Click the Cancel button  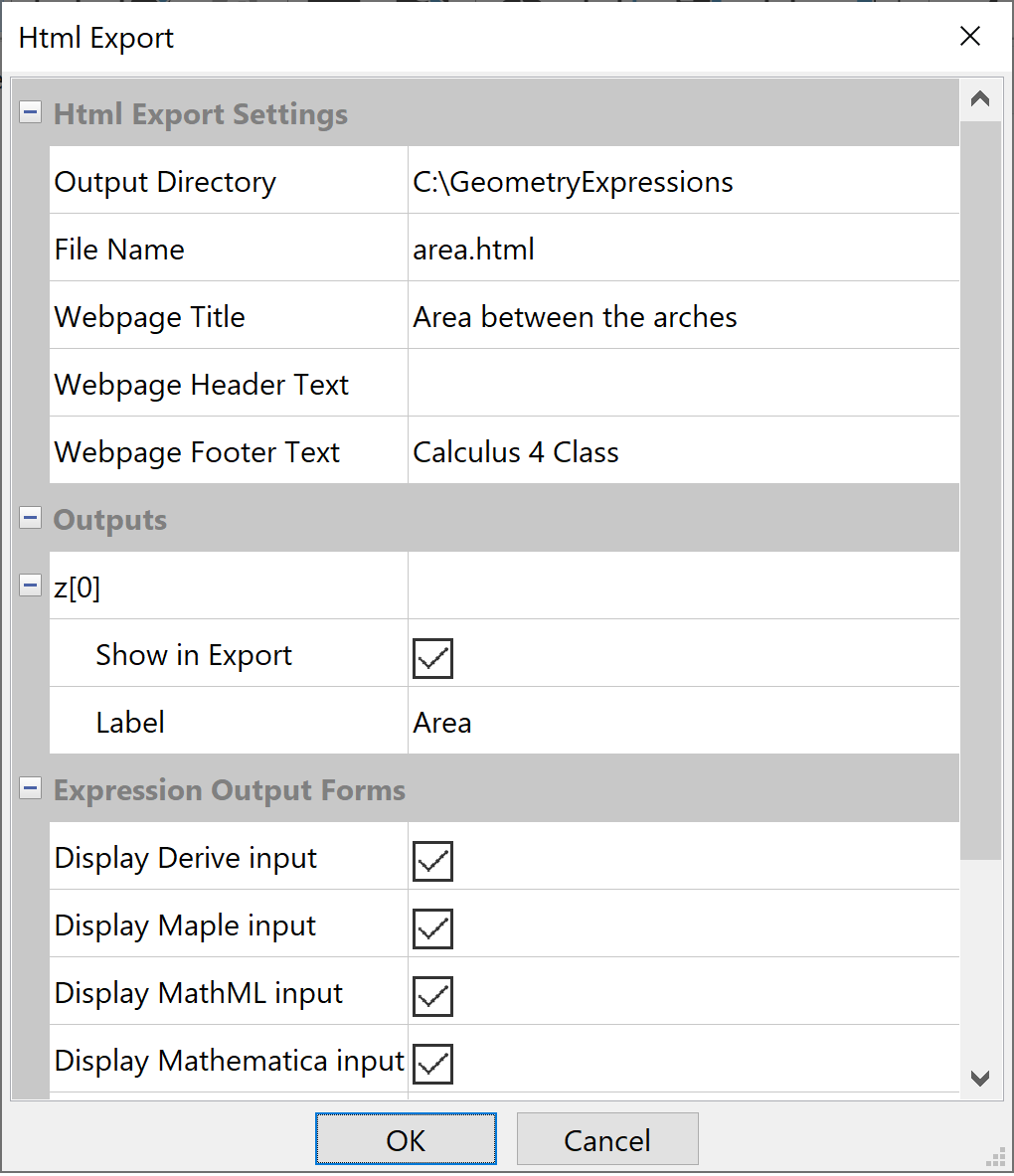coord(607,1138)
